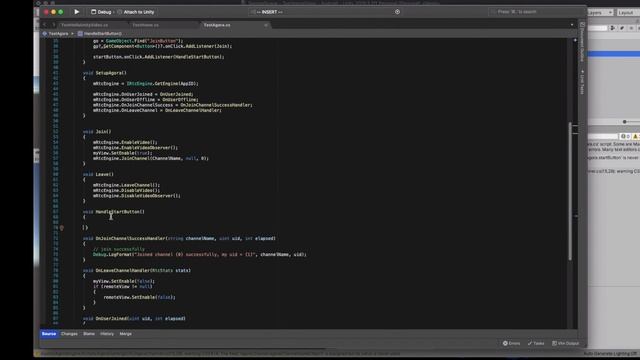The width and height of the screenshot is (640, 360).
Task: Open the Attach to Unity target selector
Action: pos(136,12)
